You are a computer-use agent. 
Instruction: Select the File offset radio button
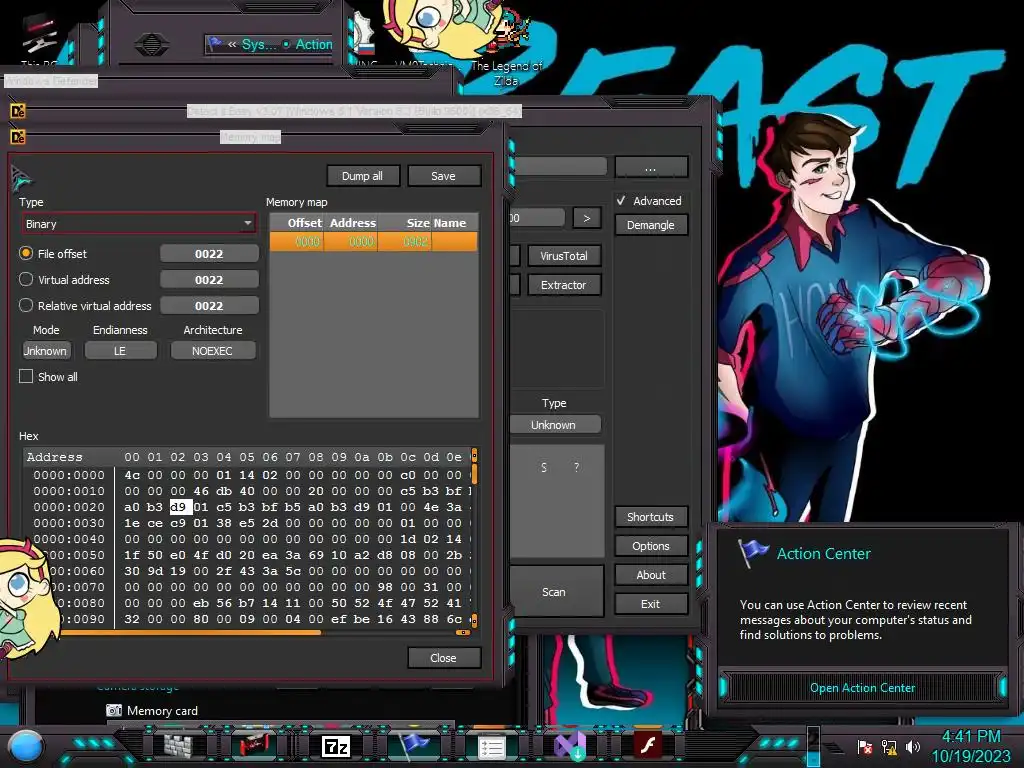(x=26, y=253)
